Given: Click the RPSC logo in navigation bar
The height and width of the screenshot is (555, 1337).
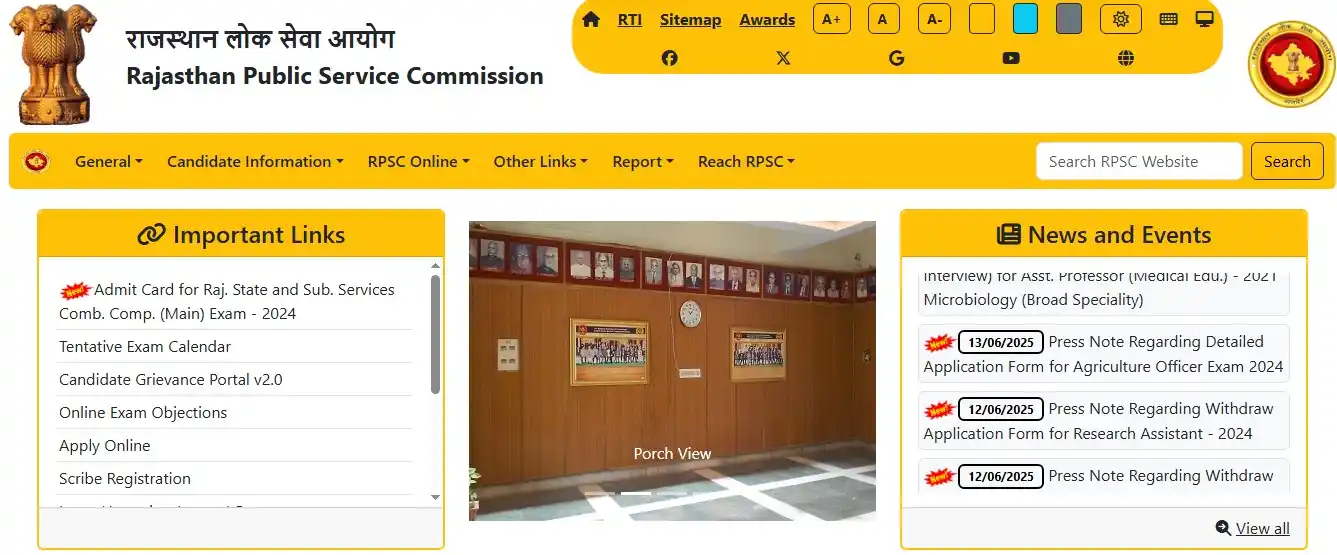Looking at the screenshot, I should (37, 161).
